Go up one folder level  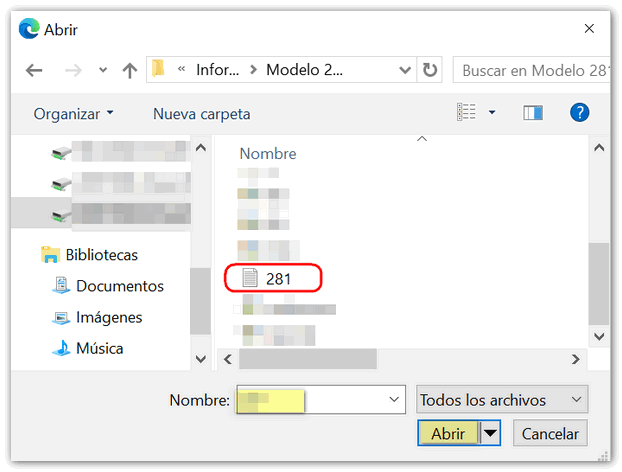129,71
